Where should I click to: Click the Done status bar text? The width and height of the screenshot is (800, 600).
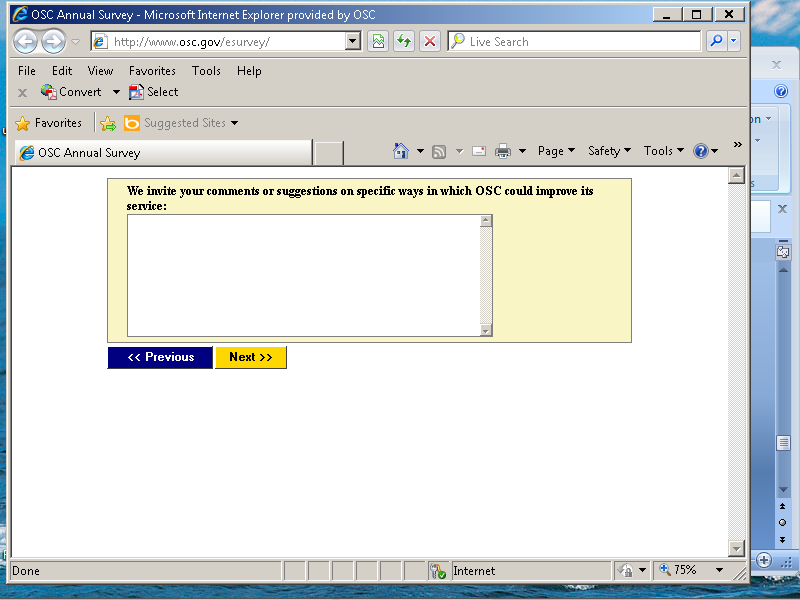[x=26, y=571]
